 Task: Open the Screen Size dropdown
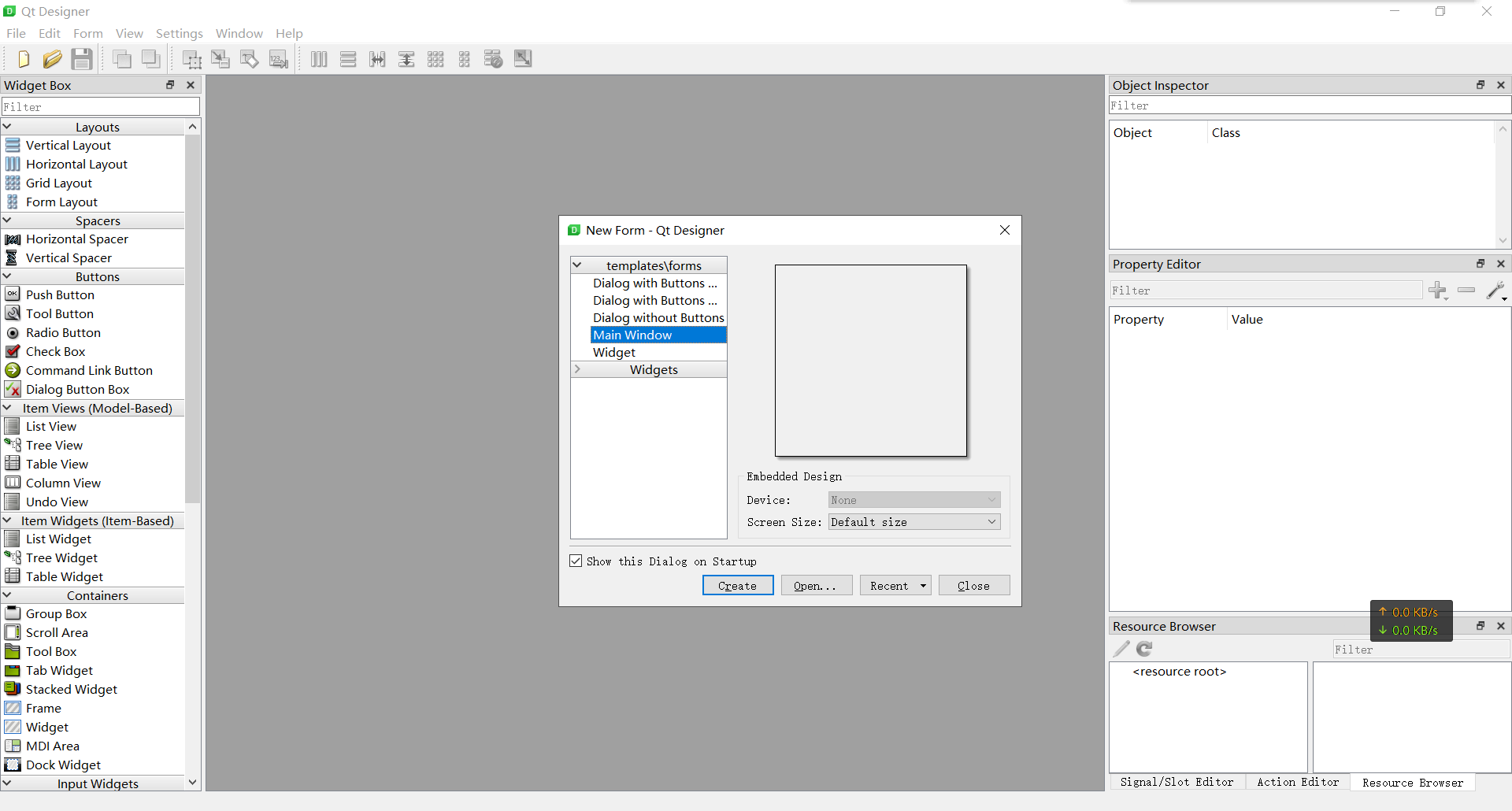click(x=914, y=522)
